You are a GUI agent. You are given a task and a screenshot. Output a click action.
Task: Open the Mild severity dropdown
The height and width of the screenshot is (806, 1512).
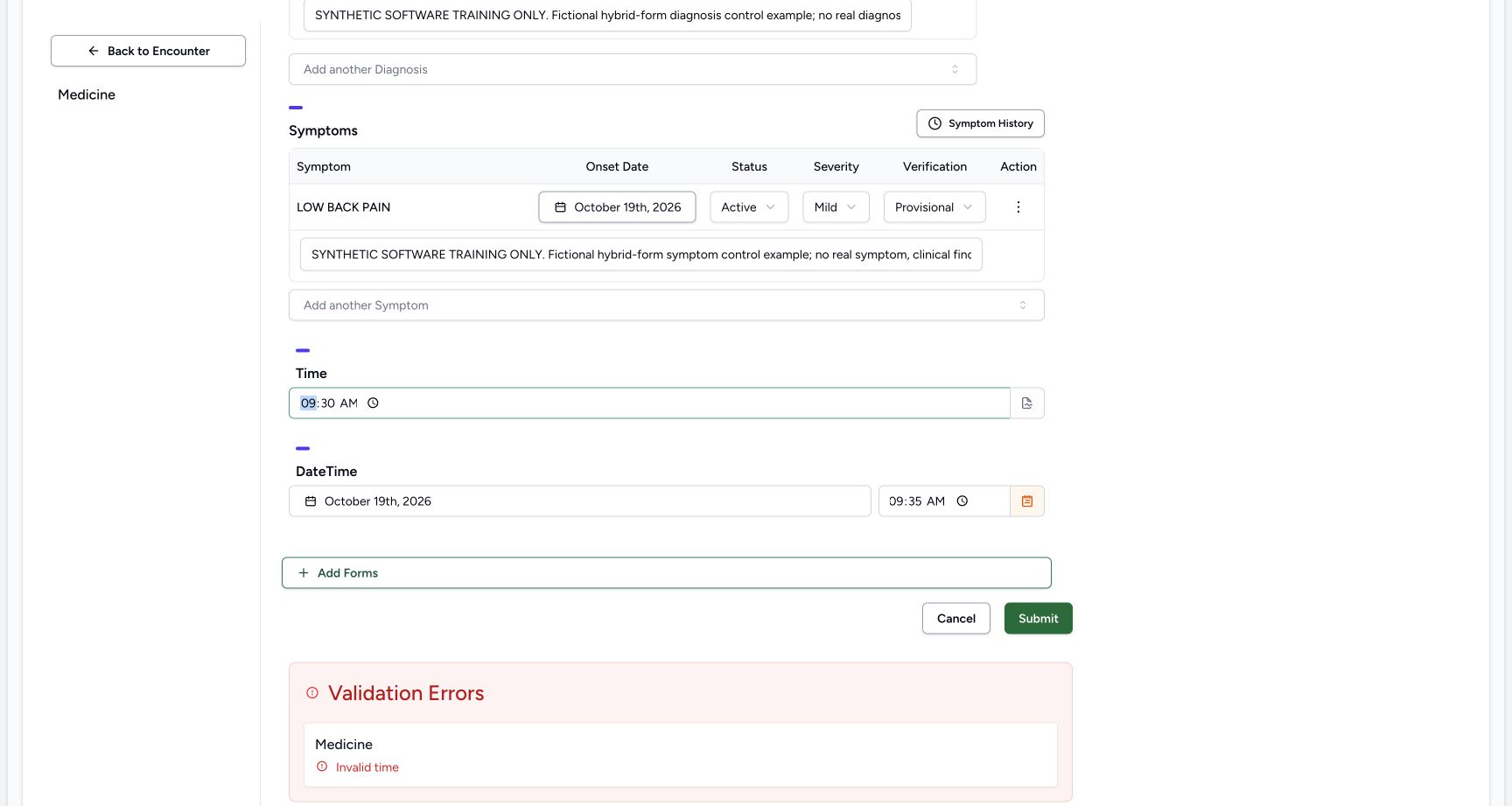pyautogui.click(x=836, y=207)
